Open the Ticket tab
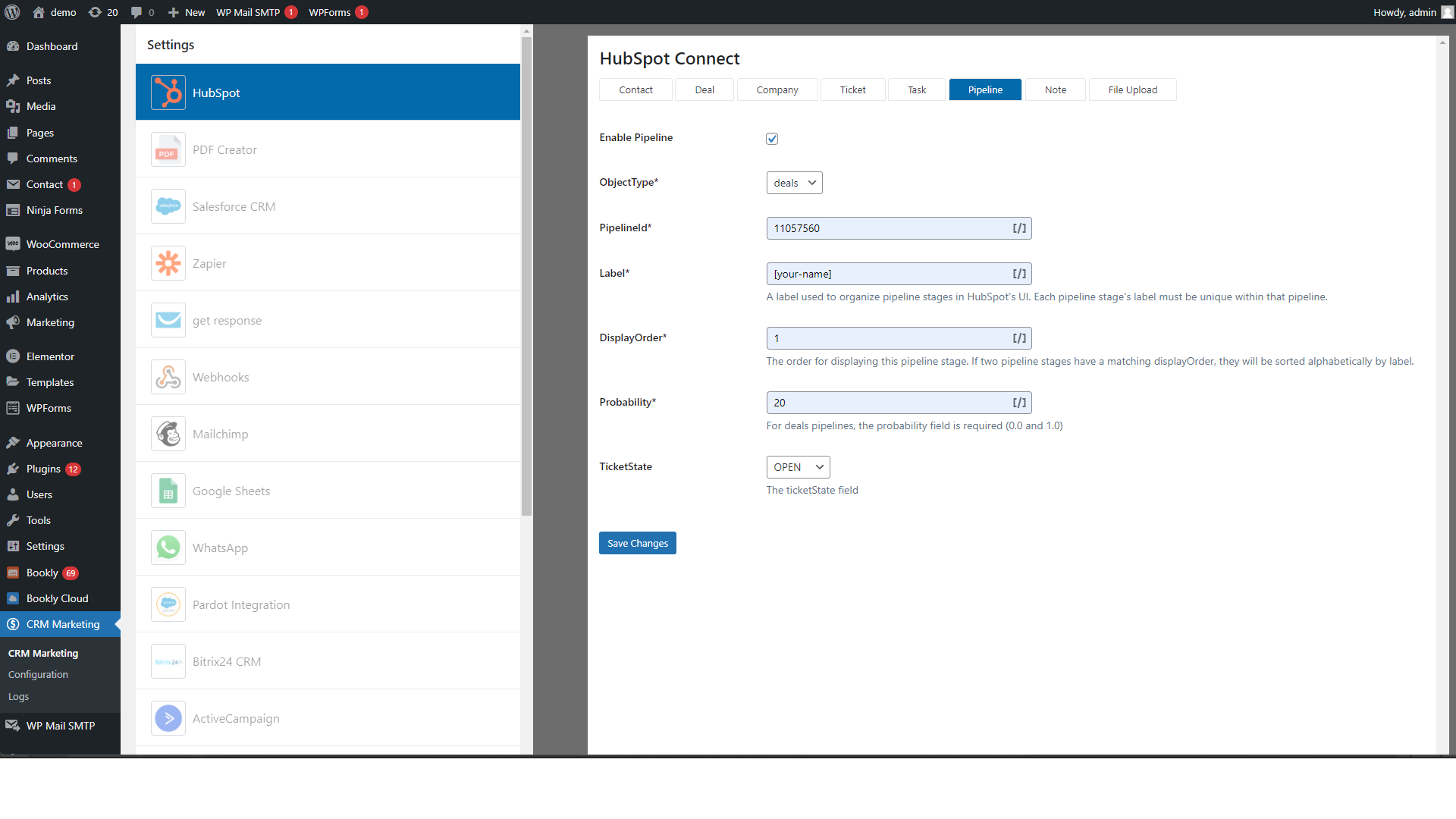The image size is (1456, 819). click(x=852, y=89)
